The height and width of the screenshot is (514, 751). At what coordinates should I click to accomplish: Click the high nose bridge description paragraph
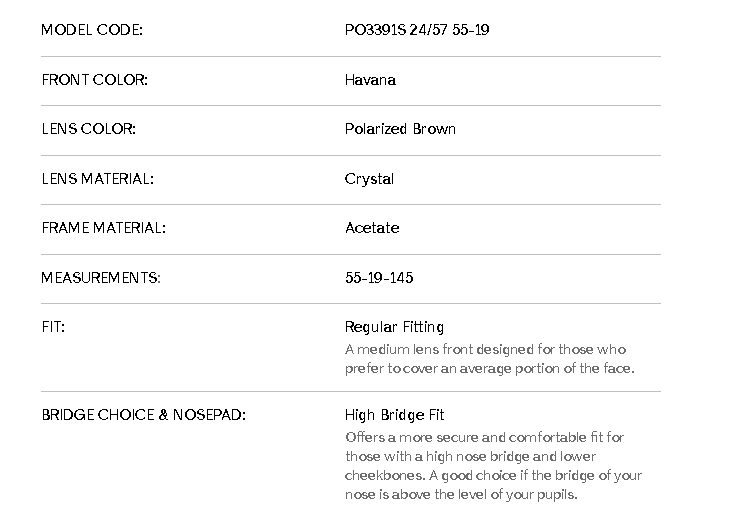pos(493,466)
